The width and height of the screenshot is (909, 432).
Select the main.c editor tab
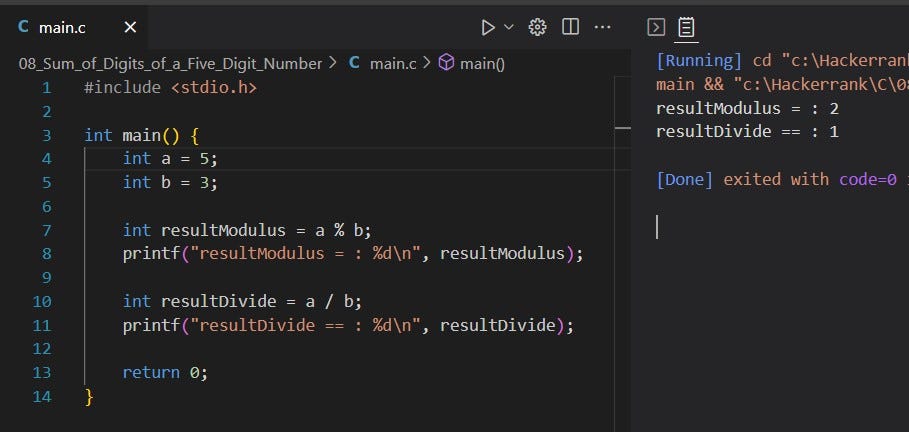pyautogui.click(x=74, y=27)
